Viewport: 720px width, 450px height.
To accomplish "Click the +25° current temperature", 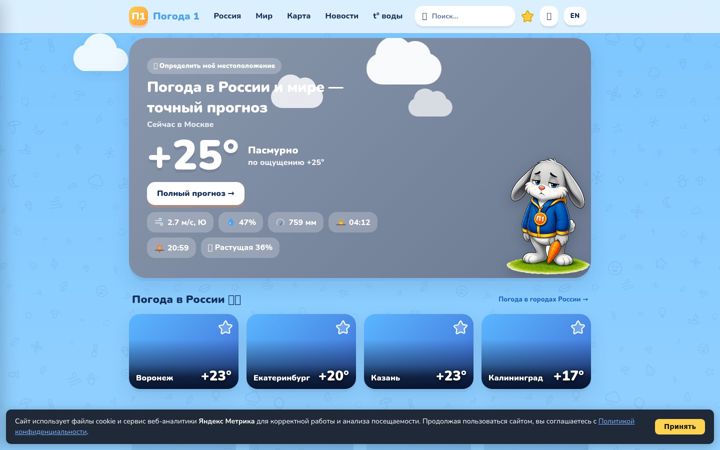I will tap(193, 155).
